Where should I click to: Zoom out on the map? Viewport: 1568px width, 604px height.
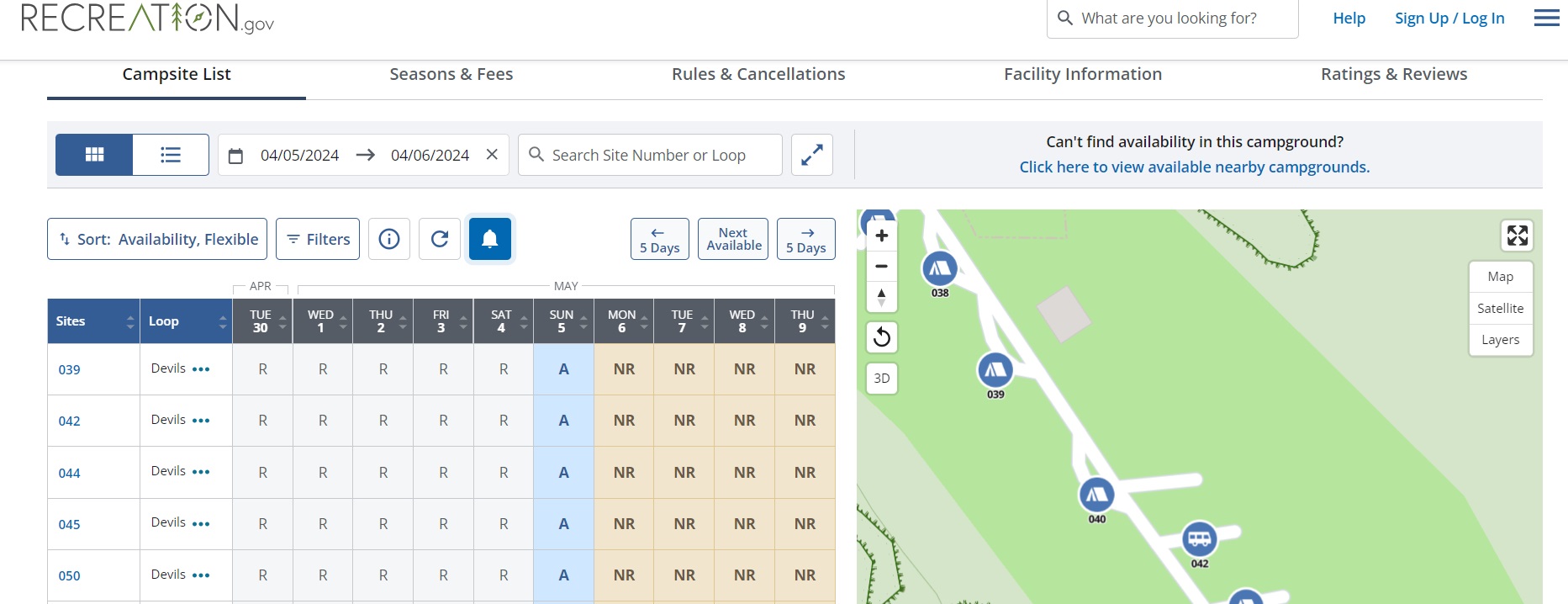(881, 266)
